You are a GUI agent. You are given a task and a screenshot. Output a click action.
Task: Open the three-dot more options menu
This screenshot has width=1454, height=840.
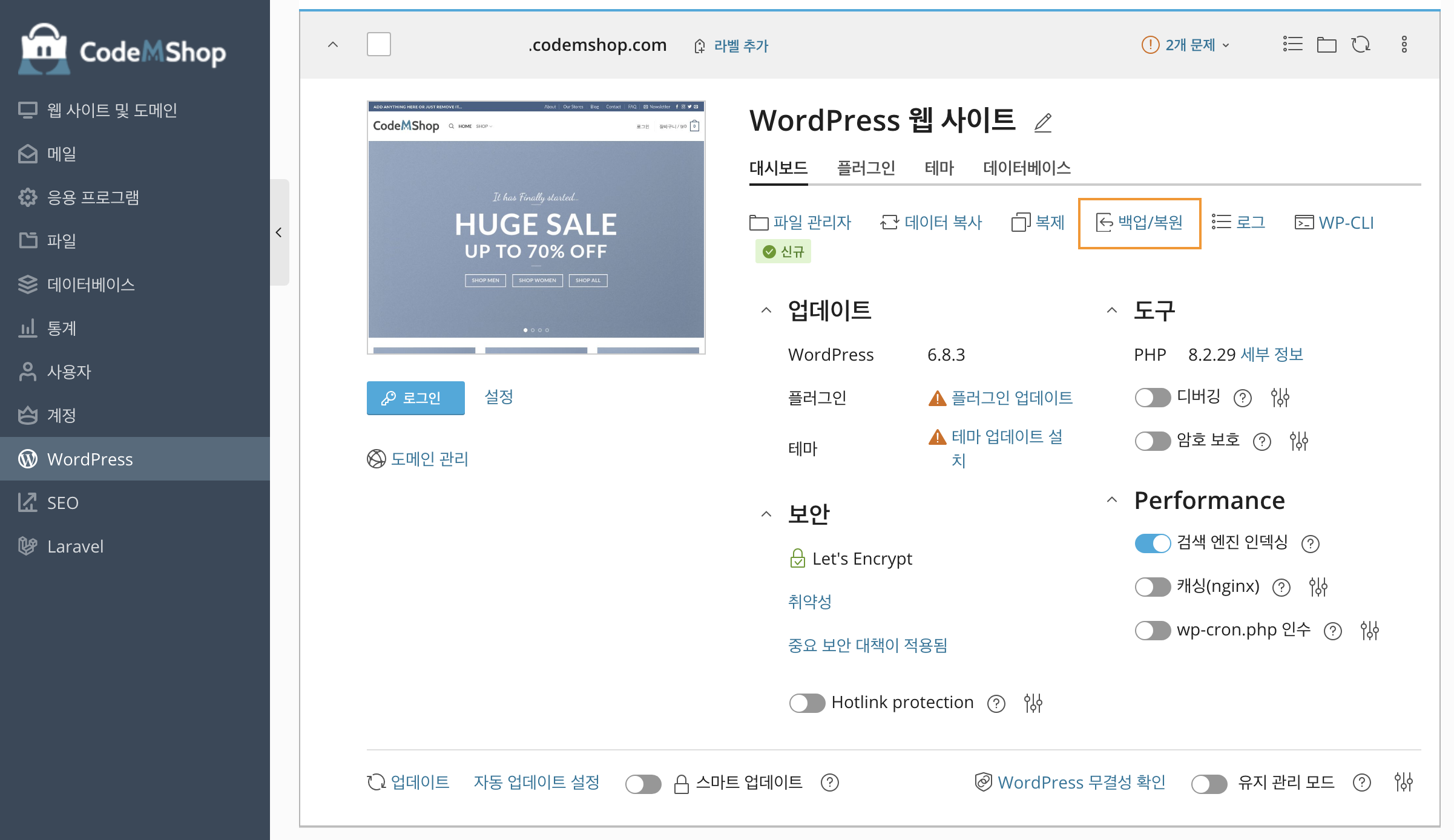(x=1404, y=45)
